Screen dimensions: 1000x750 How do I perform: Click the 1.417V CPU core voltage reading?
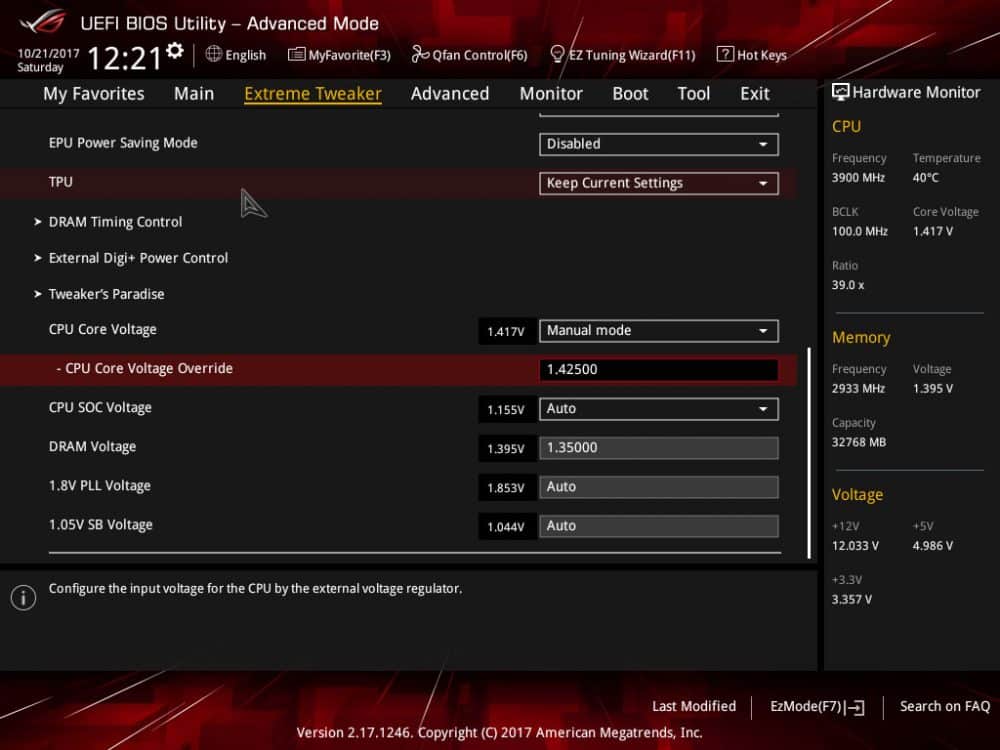click(506, 332)
